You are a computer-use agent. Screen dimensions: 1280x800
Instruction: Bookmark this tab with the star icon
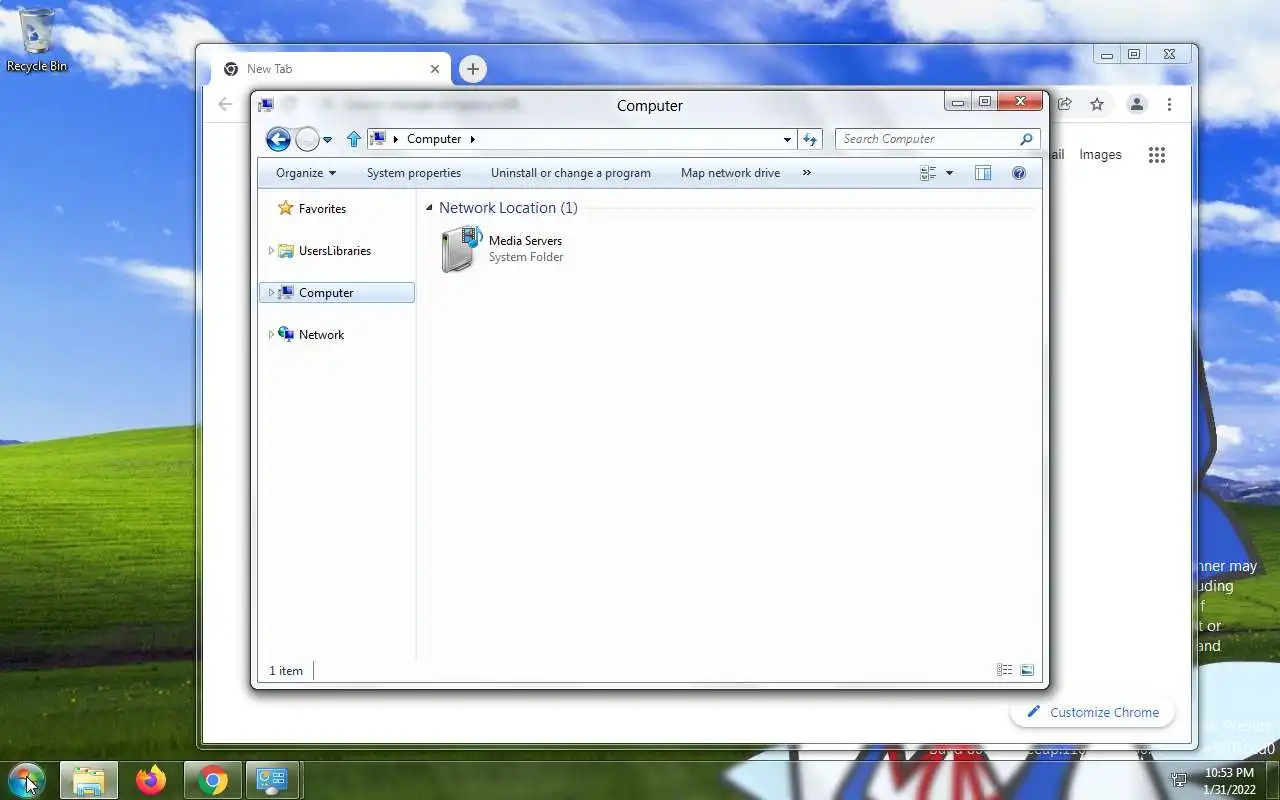pyautogui.click(x=1097, y=104)
